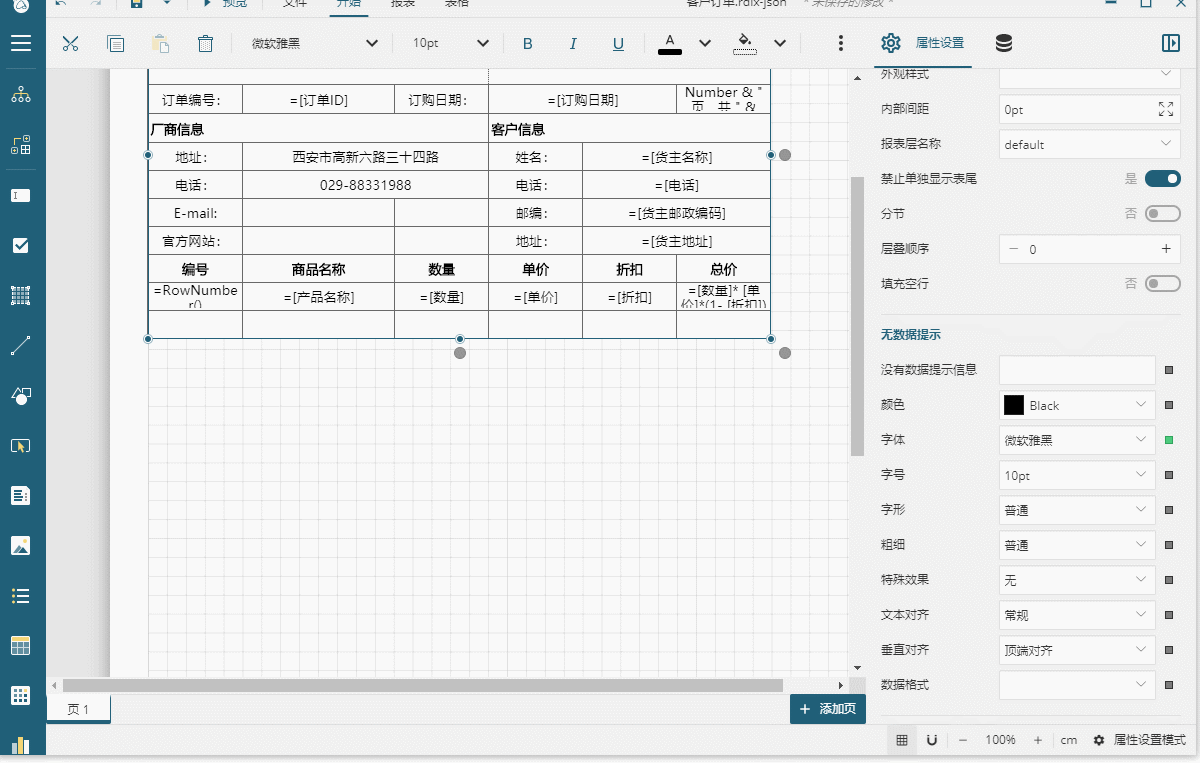Enable the 填充空行 switch
This screenshot has width=1200, height=763.
click(x=1163, y=284)
